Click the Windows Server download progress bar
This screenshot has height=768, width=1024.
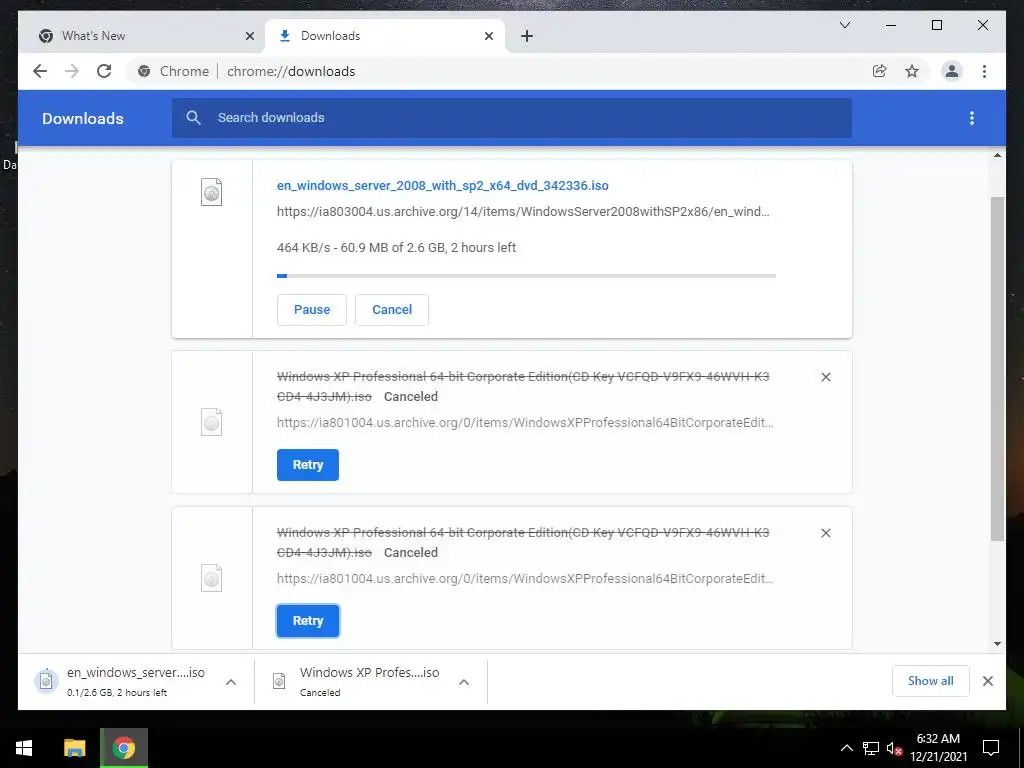click(x=526, y=276)
